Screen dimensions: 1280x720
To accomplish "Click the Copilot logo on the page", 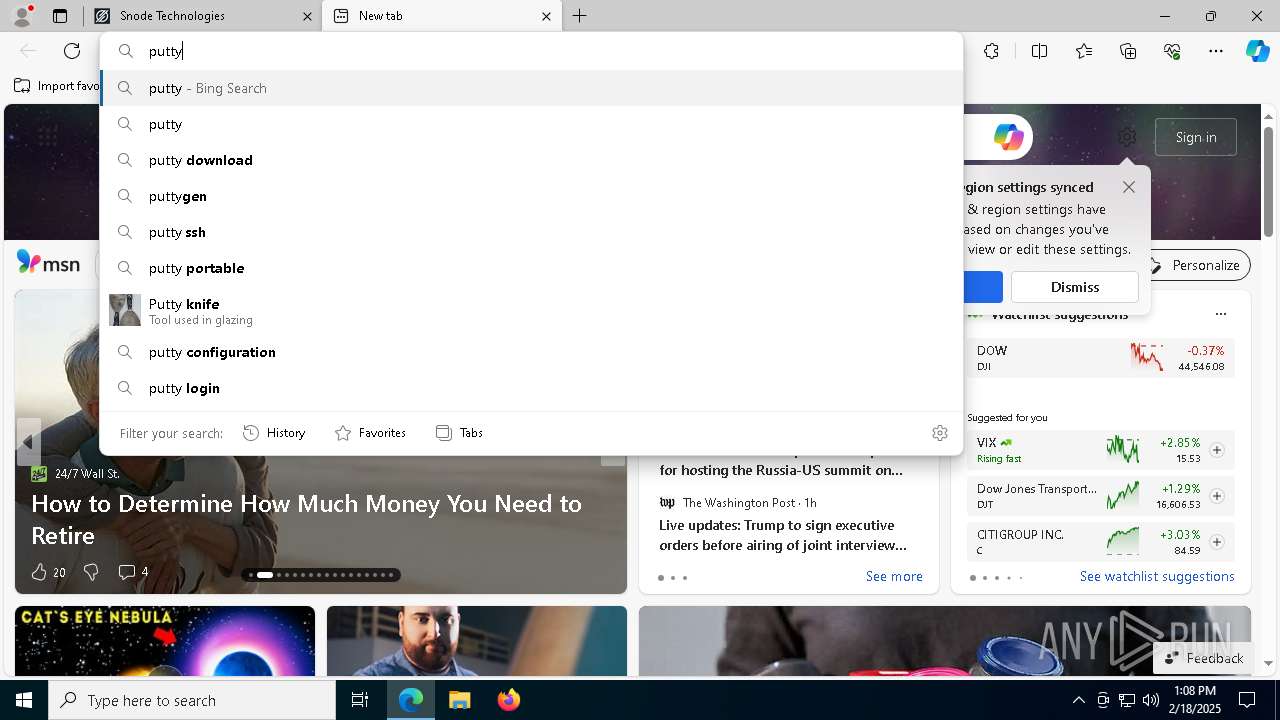I will pyautogui.click(x=1008, y=137).
